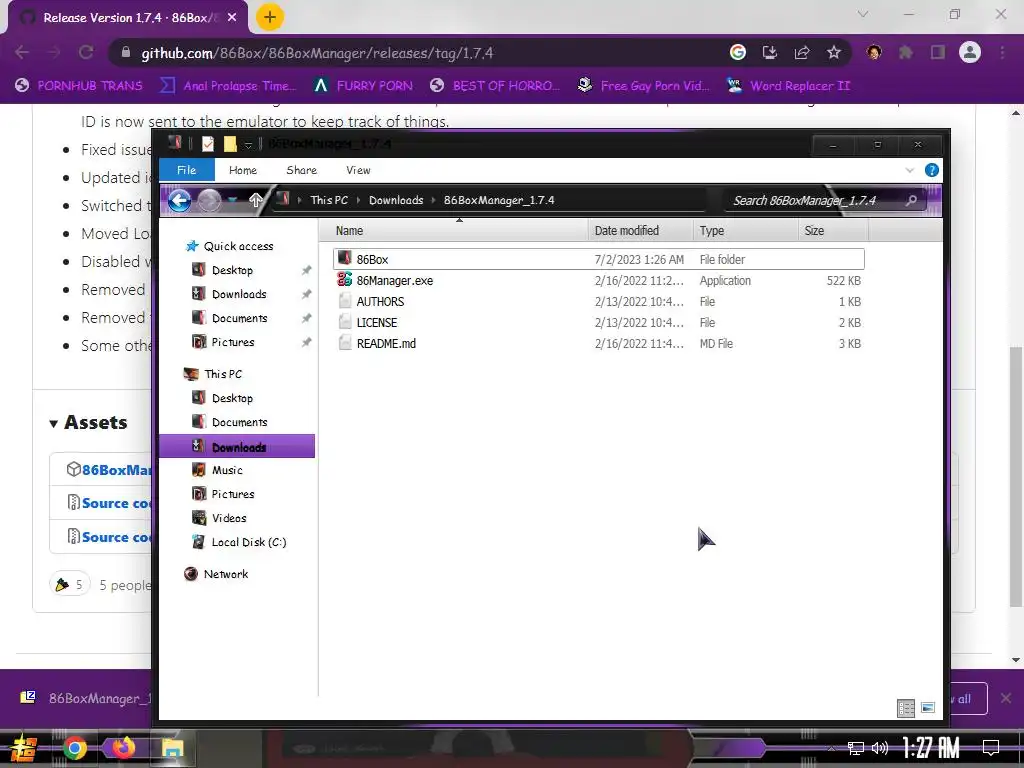1024x768 pixels.
Task: Open Chrome profile avatar
Action: point(970,52)
